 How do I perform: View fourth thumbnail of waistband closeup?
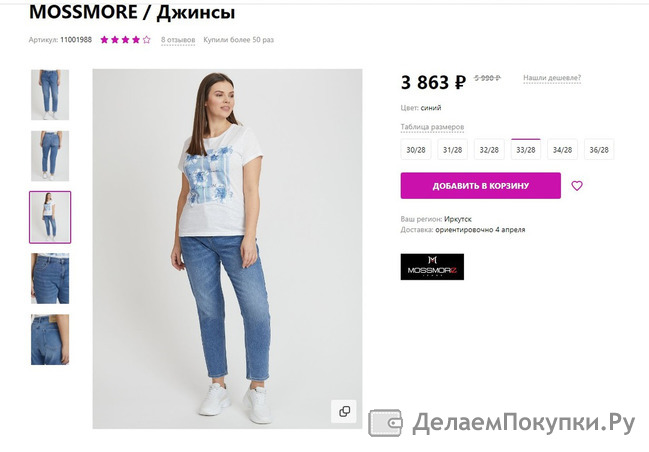tap(50, 279)
